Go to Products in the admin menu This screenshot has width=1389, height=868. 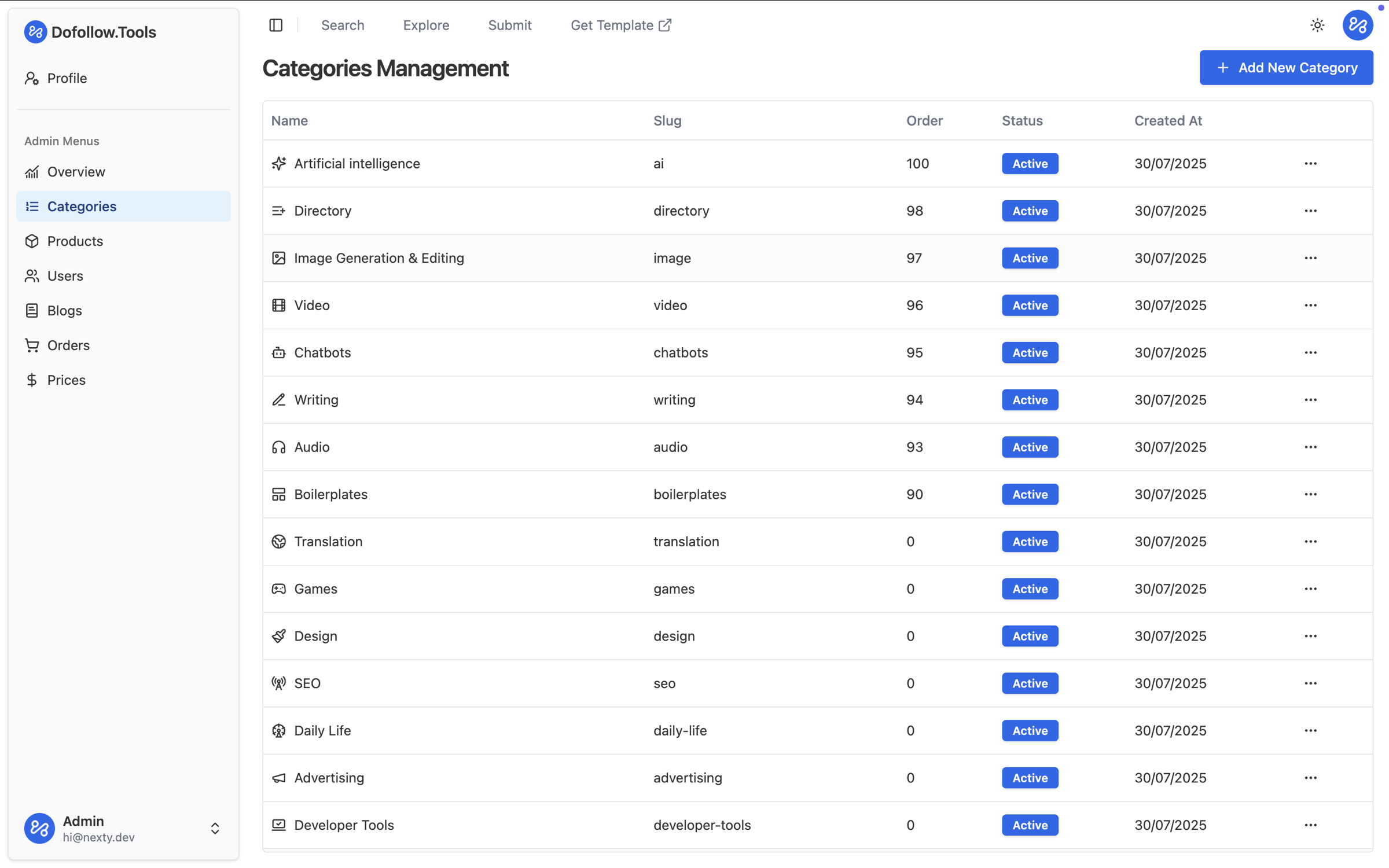(75, 241)
